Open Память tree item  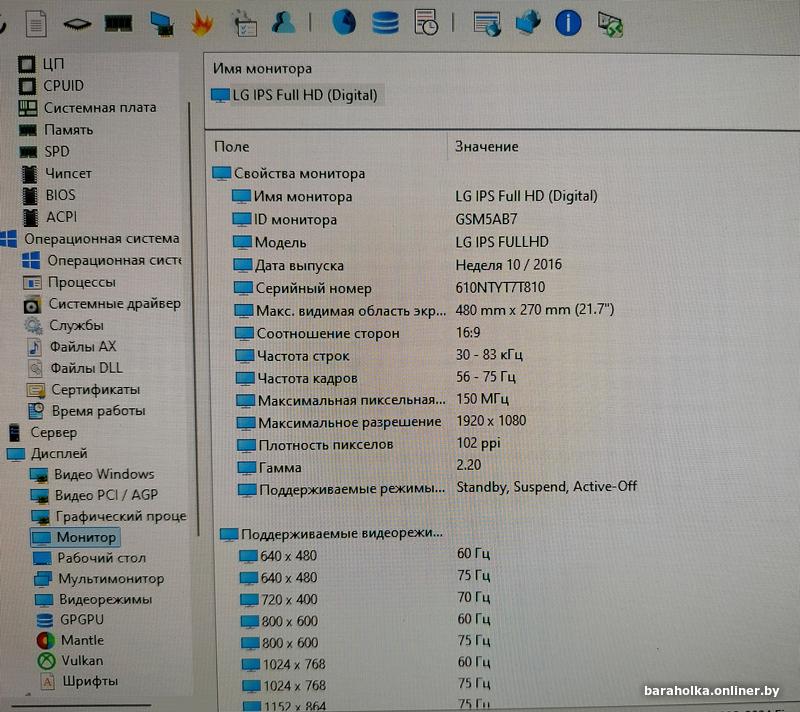[x=56, y=130]
